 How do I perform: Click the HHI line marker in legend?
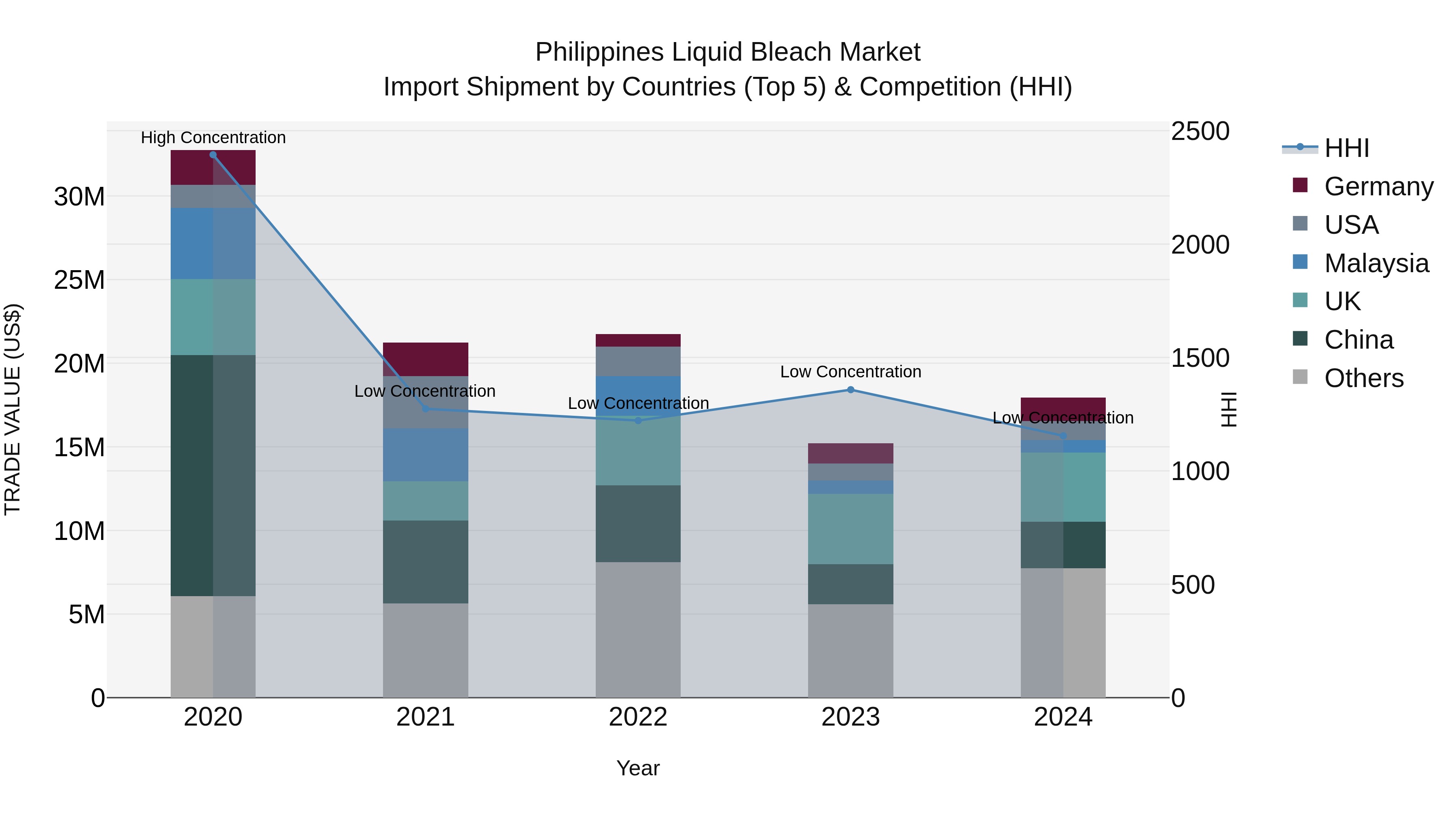[1300, 147]
